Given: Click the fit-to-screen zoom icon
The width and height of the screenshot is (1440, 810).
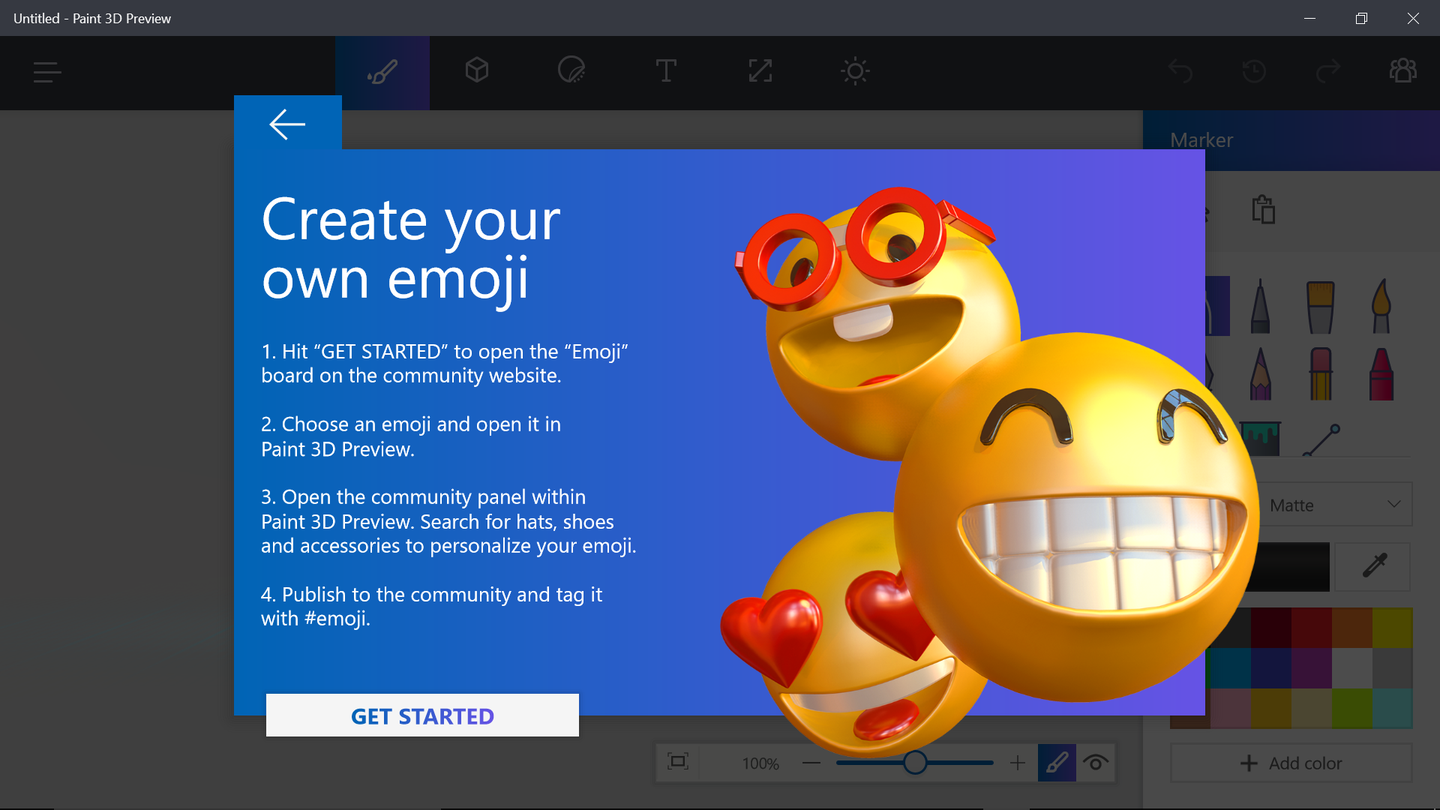Looking at the screenshot, I should click(678, 762).
